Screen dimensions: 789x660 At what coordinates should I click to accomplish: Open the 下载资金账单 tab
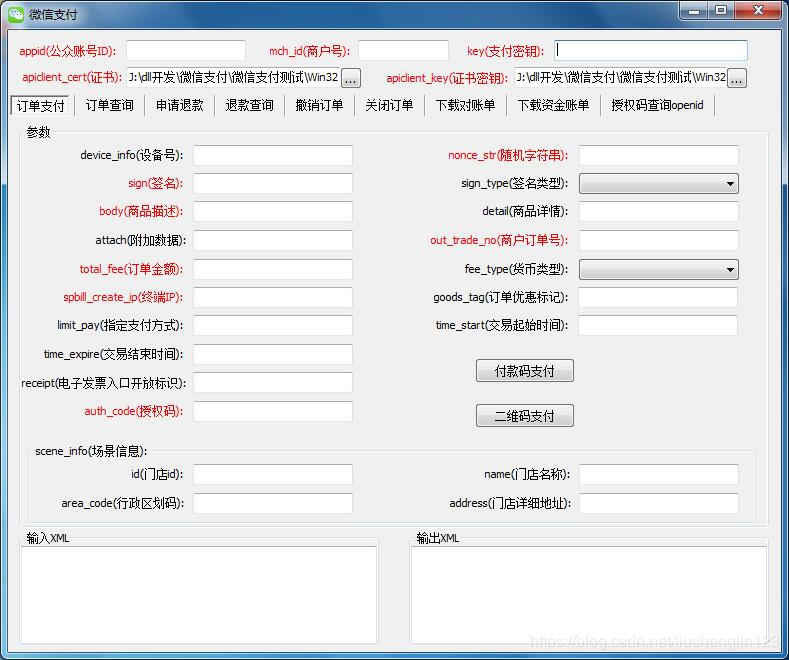(553, 105)
